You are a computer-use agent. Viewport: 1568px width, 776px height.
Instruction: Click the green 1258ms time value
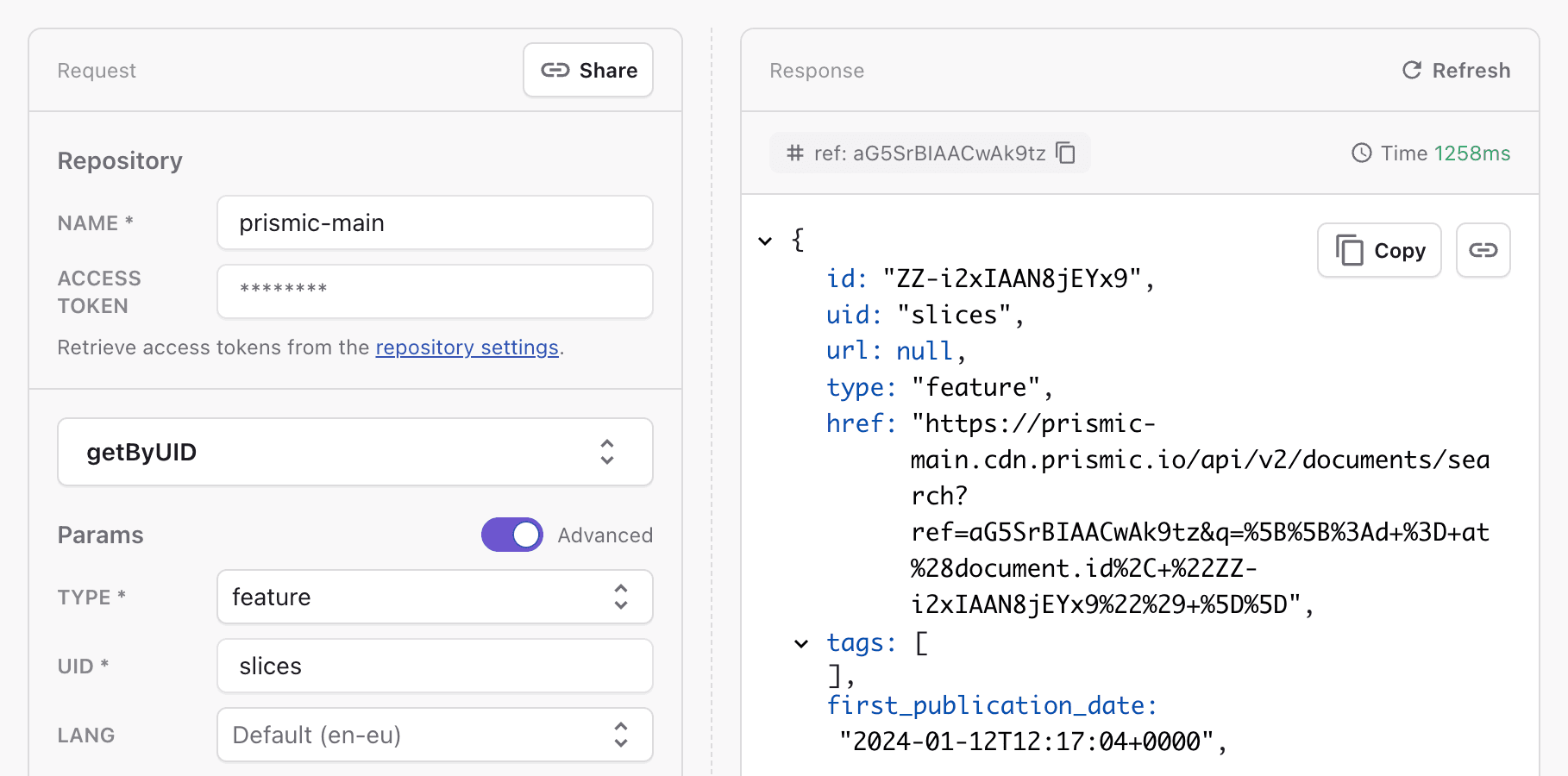point(1470,153)
